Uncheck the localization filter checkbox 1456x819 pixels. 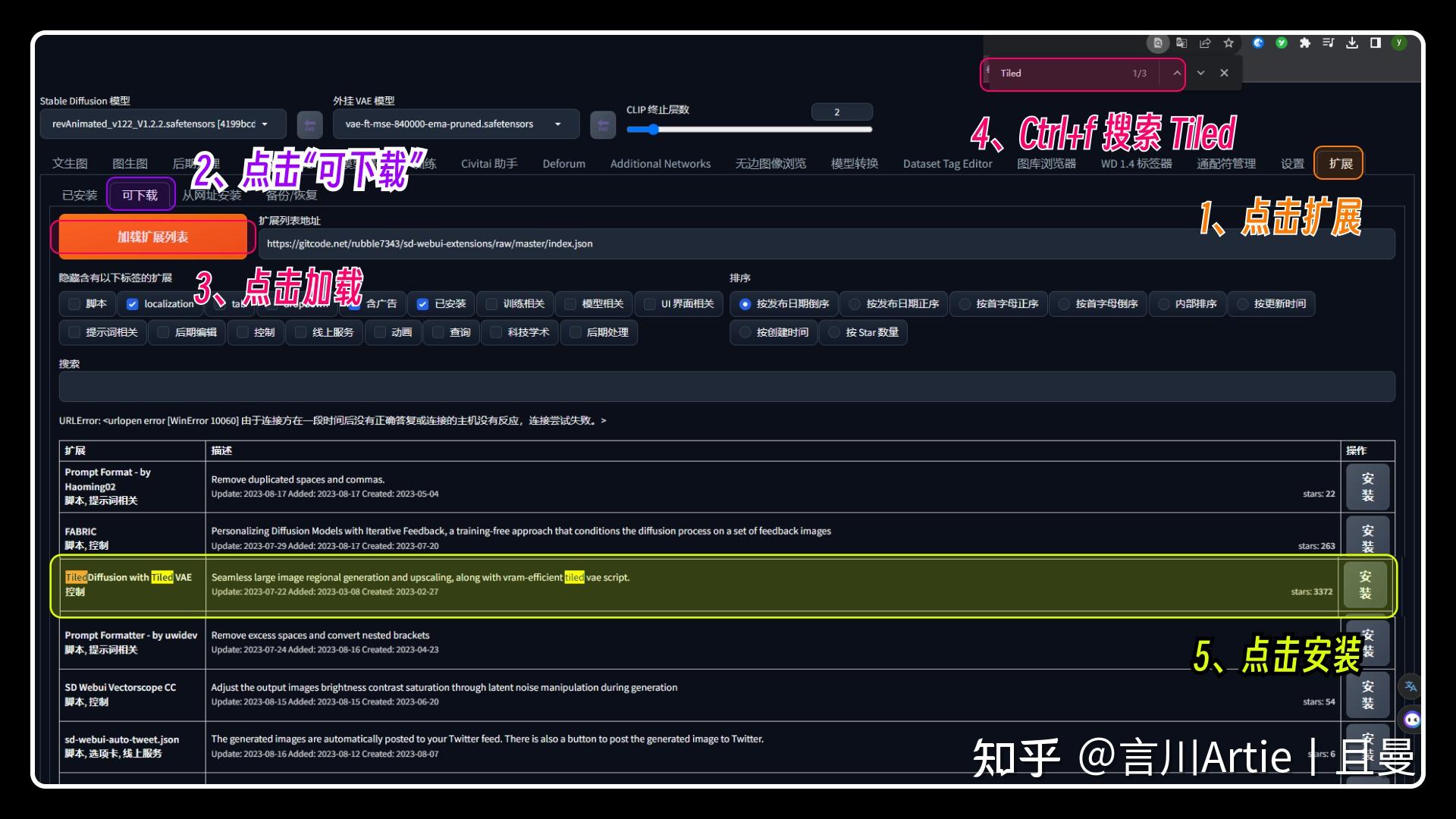tap(133, 304)
